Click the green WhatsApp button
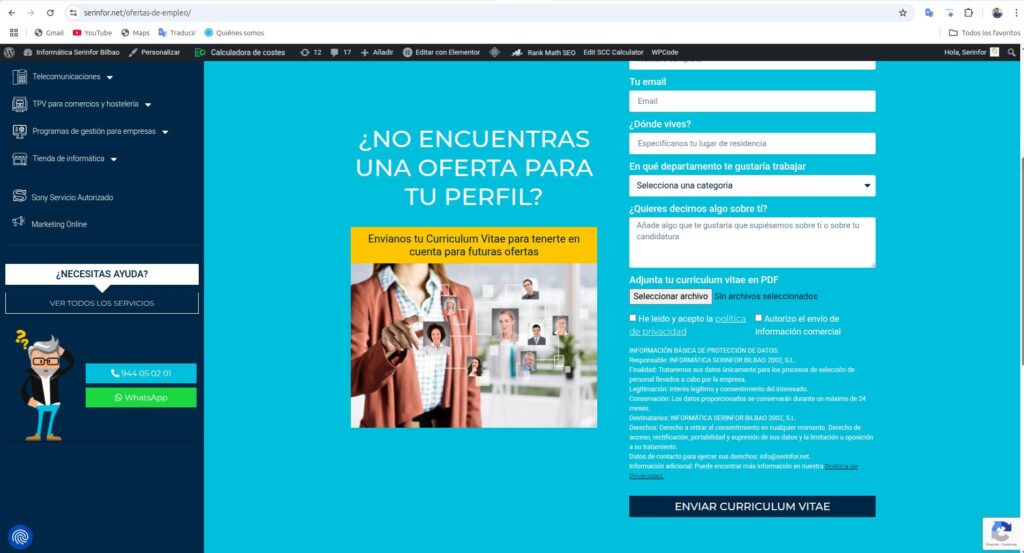This screenshot has height=553, width=1024. click(x=141, y=398)
